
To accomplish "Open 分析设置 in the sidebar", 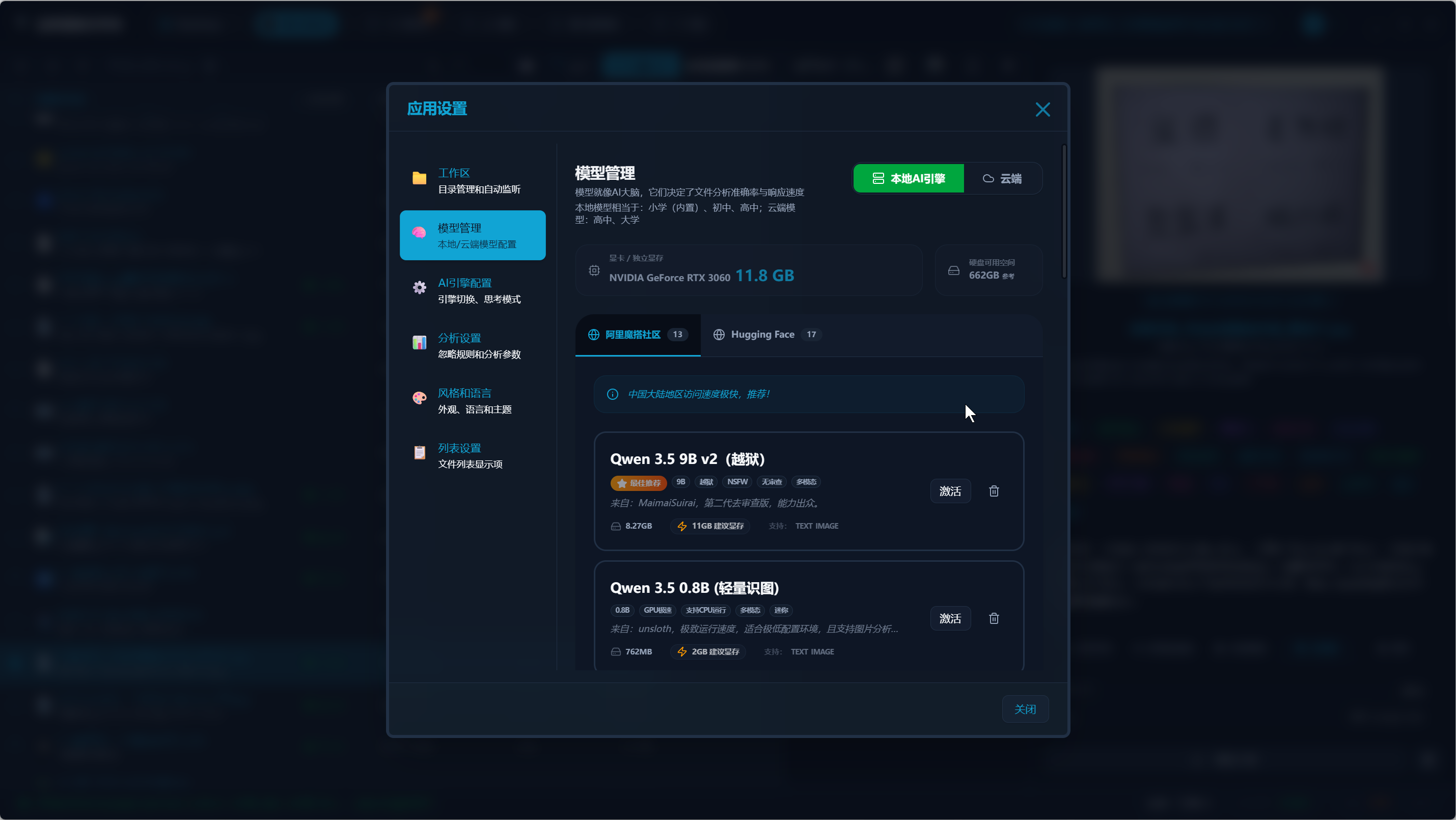I will (x=473, y=345).
